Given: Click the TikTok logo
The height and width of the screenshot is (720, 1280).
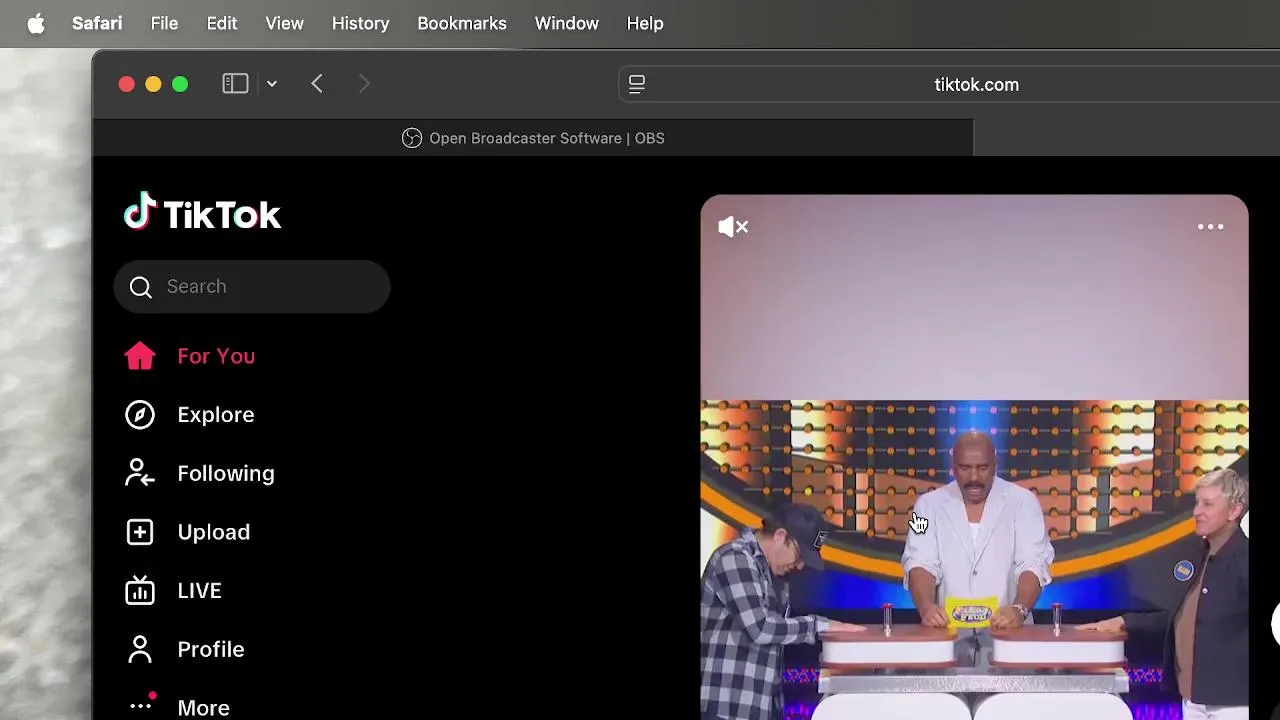Looking at the screenshot, I should pyautogui.click(x=203, y=212).
